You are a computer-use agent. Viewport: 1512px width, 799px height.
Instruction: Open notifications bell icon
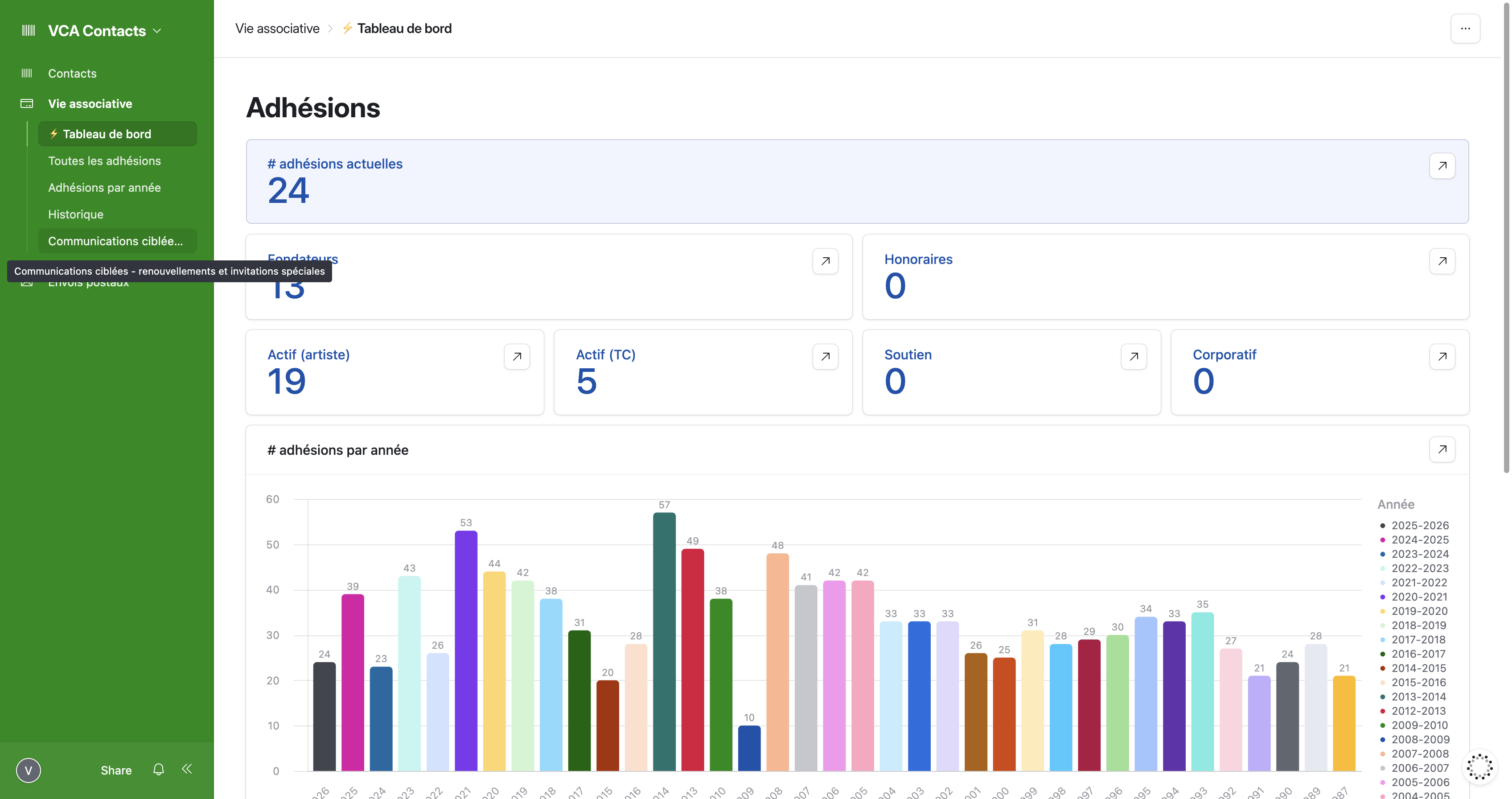pyautogui.click(x=159, y=769)
